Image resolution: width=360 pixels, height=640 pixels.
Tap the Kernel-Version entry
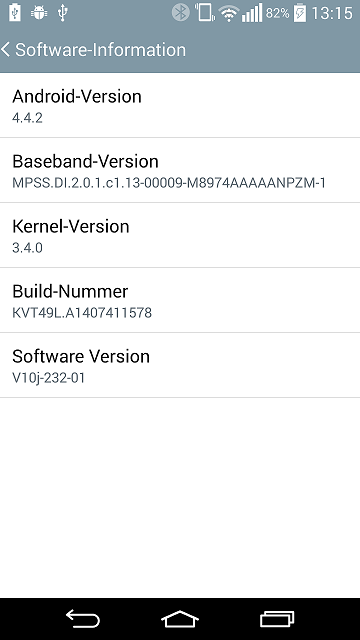coord(180,235)
